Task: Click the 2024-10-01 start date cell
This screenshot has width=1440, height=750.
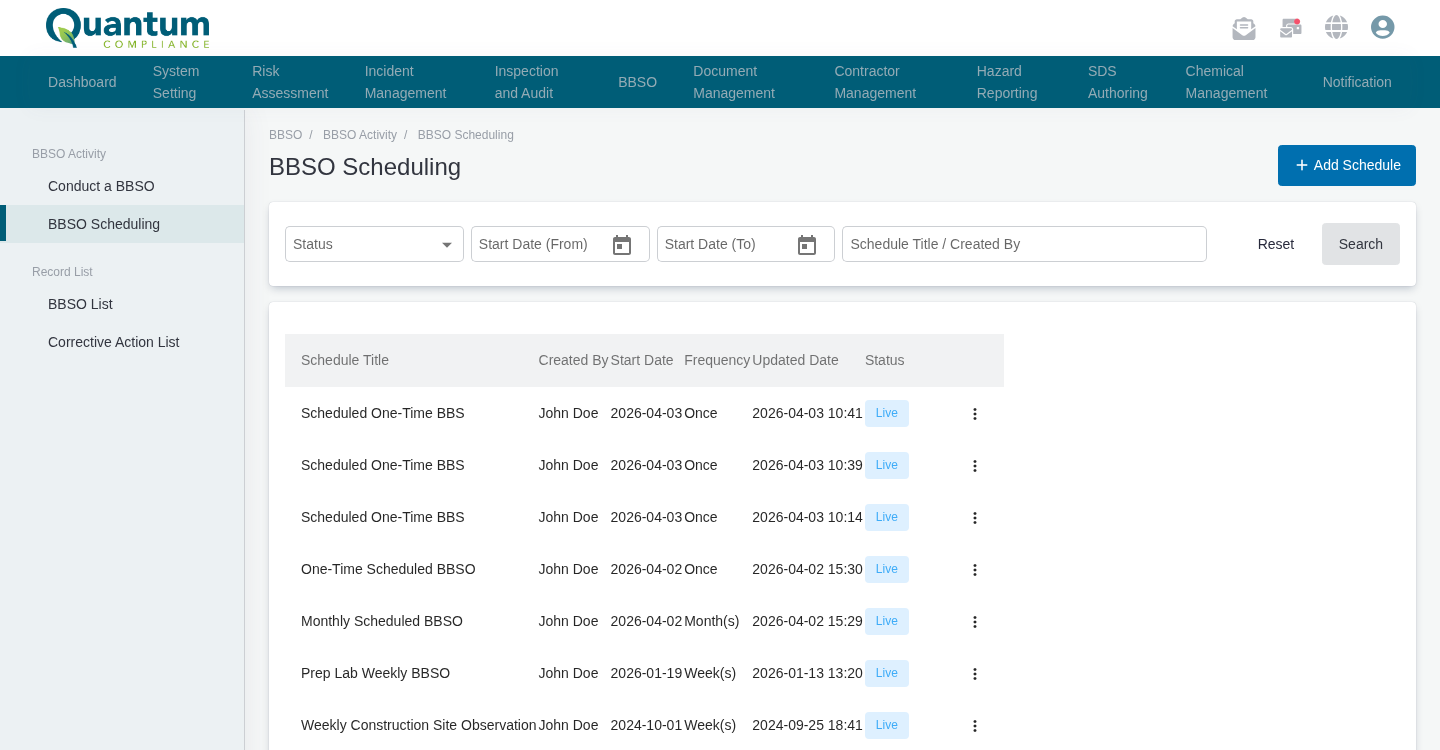Action: pyautogui.click(x=647, y=725)
